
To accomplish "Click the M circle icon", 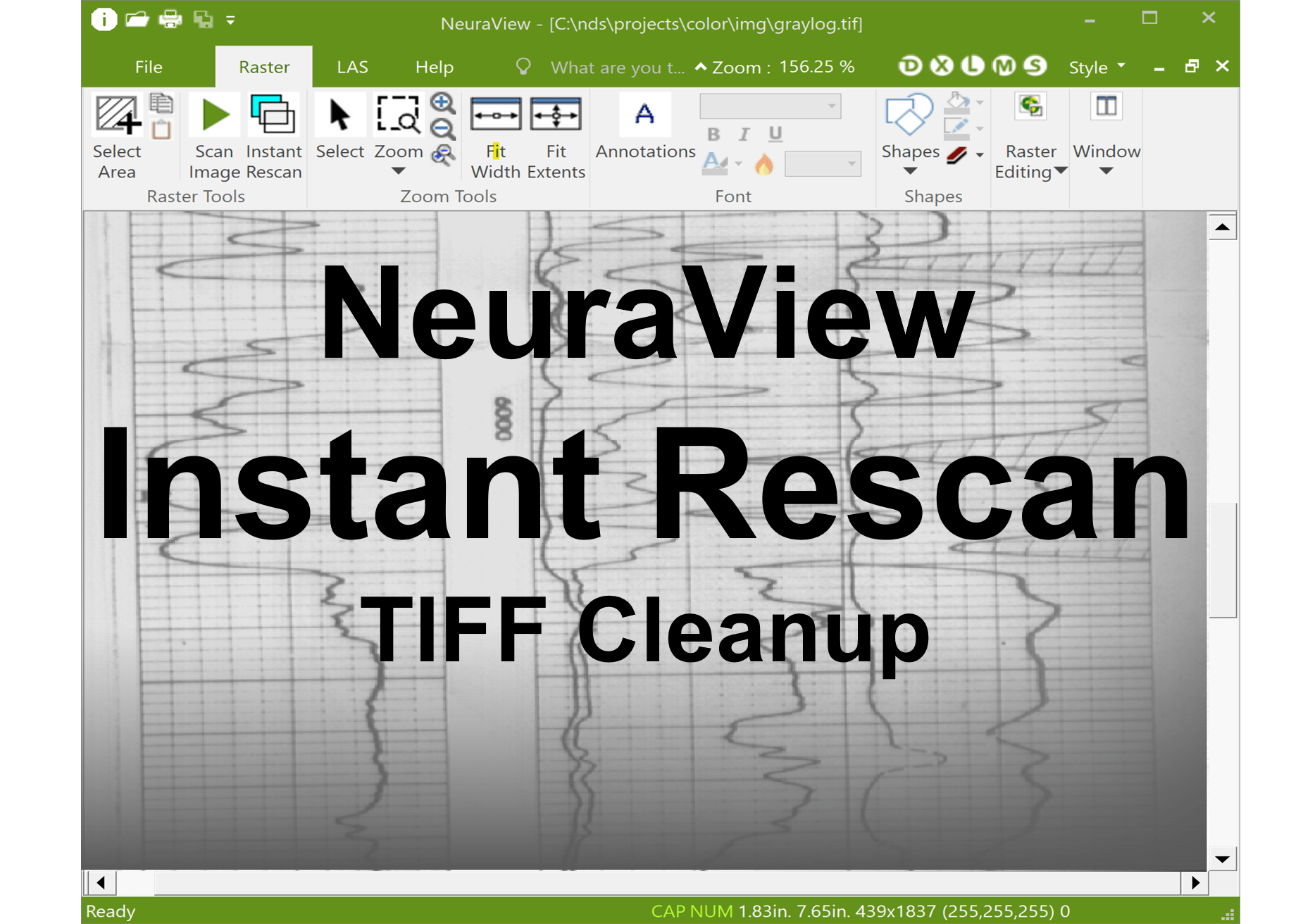I will coord(1004,66).
